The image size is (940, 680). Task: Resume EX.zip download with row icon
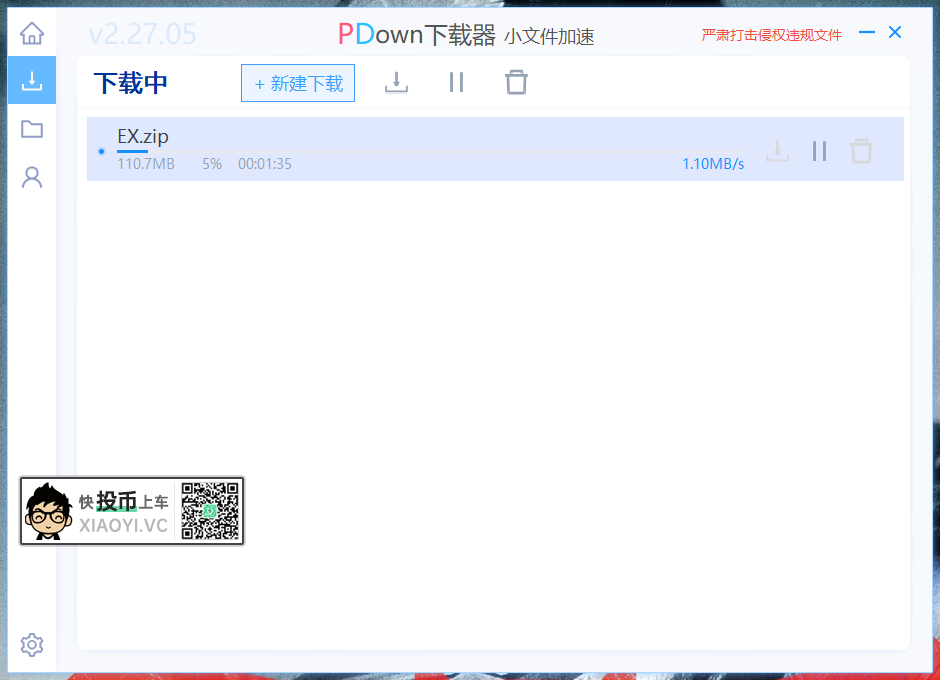tap(778, 151)
